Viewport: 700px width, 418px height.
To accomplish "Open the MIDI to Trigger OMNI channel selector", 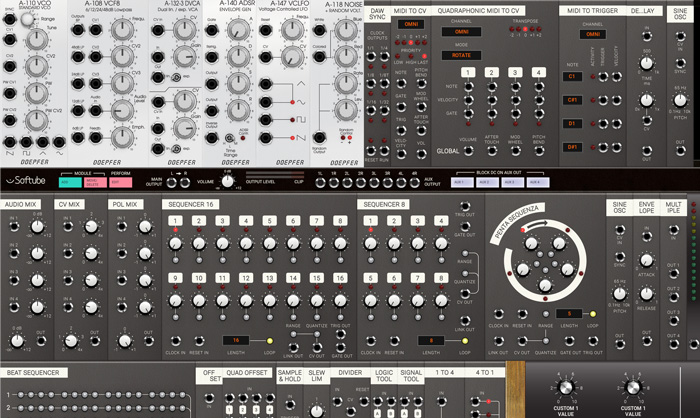I will 592,34.
